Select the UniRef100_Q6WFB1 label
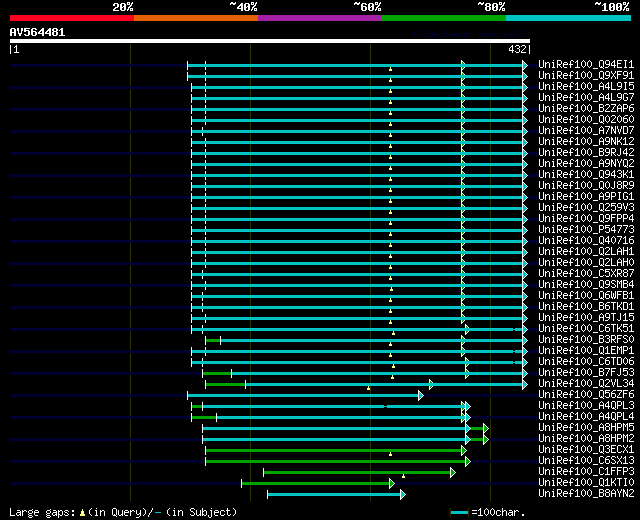640x520 pixels. pos(586,296)
